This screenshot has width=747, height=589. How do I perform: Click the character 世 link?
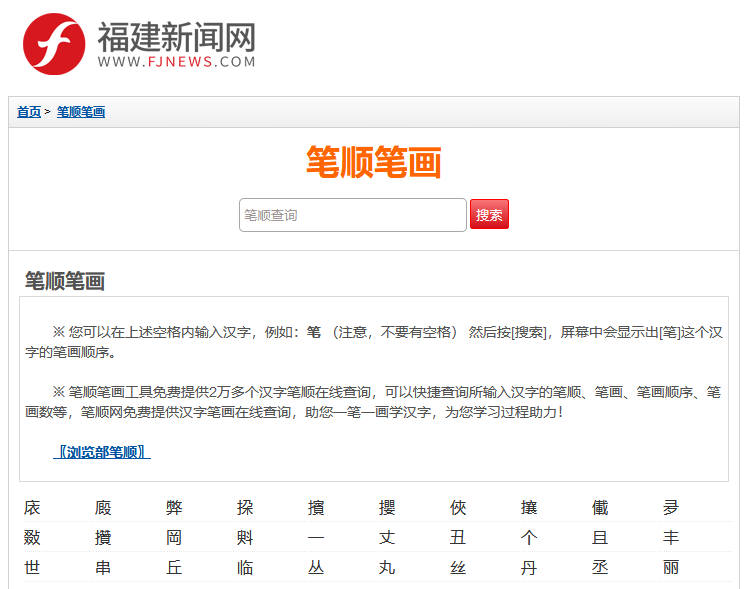(x=32, y=568)
